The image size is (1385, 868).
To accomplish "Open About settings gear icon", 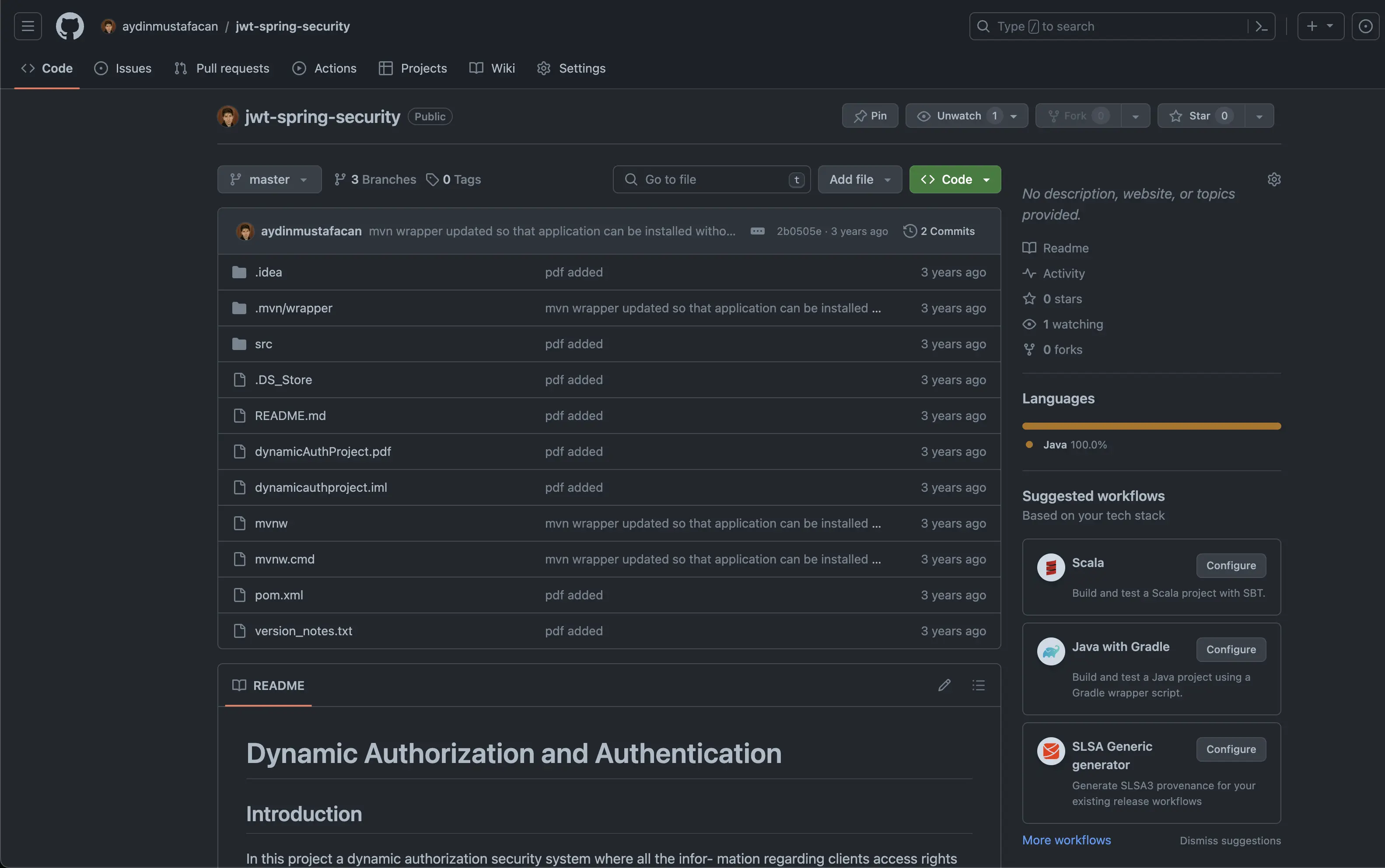I will [1273, 180].
